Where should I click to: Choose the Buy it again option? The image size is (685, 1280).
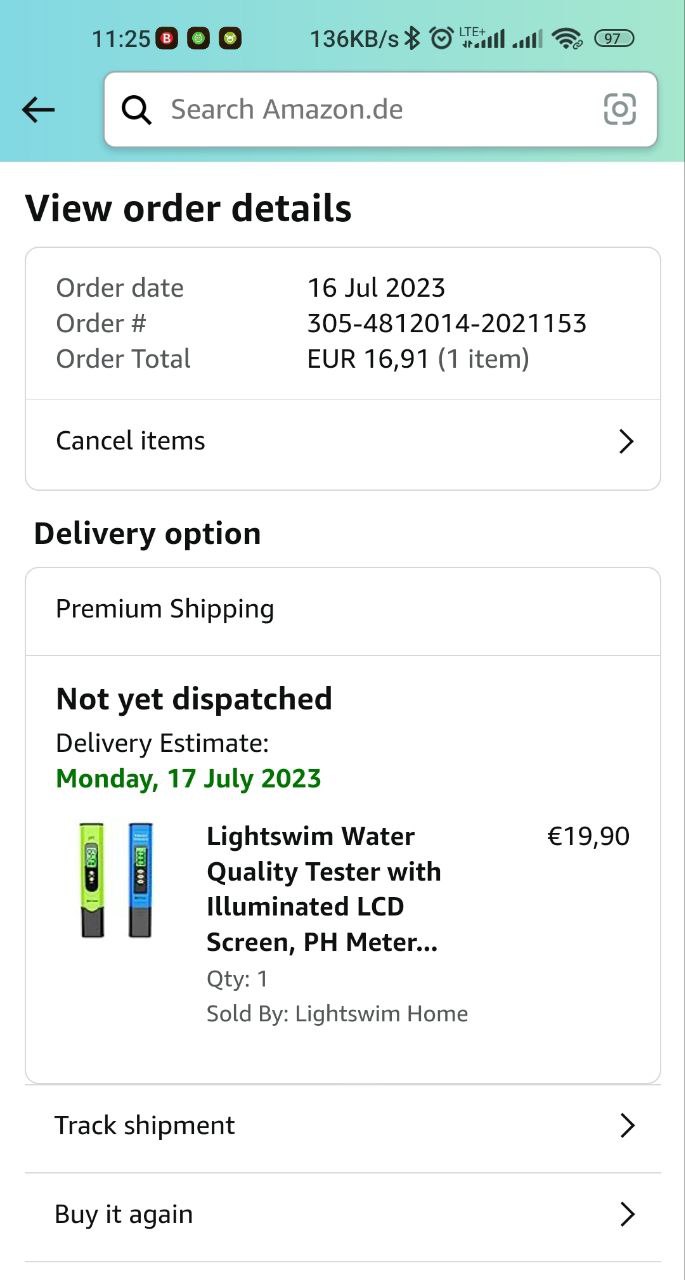pyautogui.click(x=343, y=1217)
